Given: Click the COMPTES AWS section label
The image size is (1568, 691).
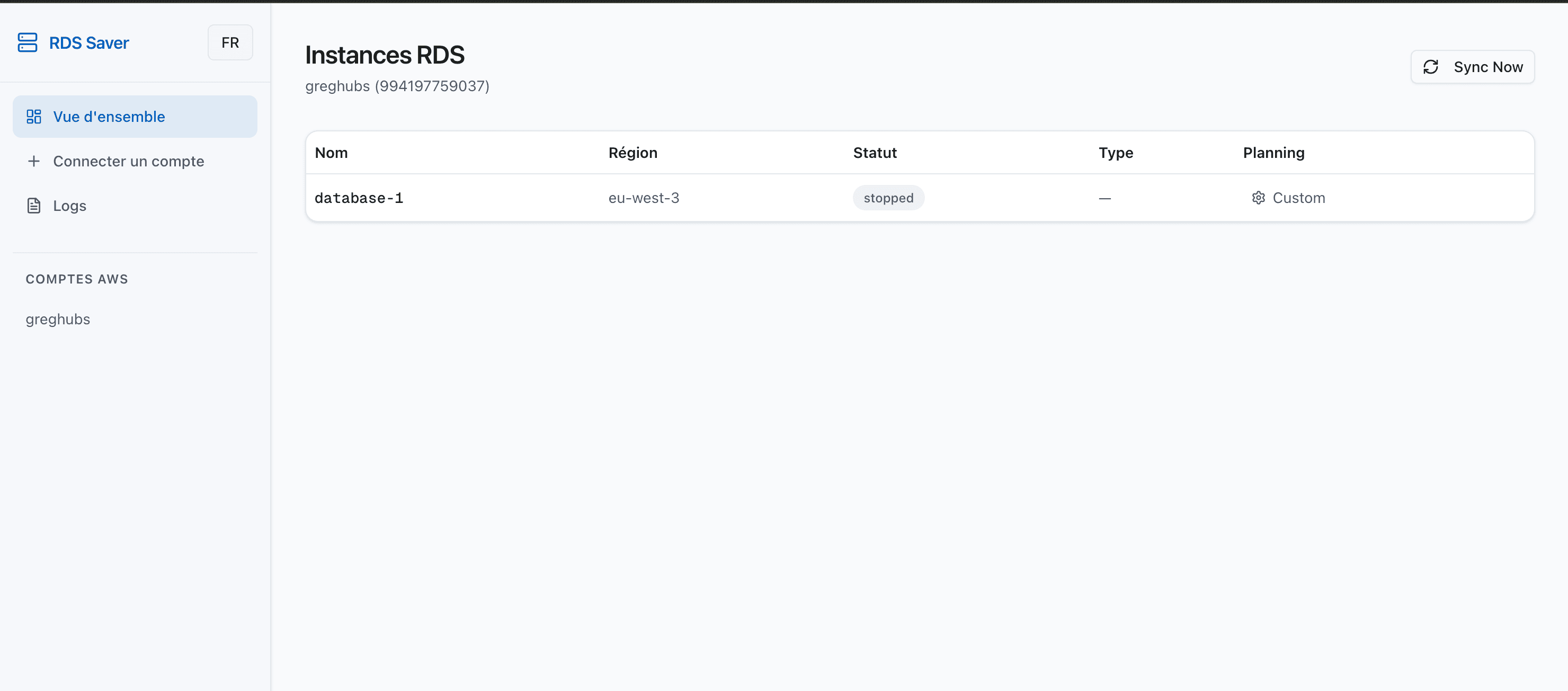Looking at the screenshot, I should 77,279.
